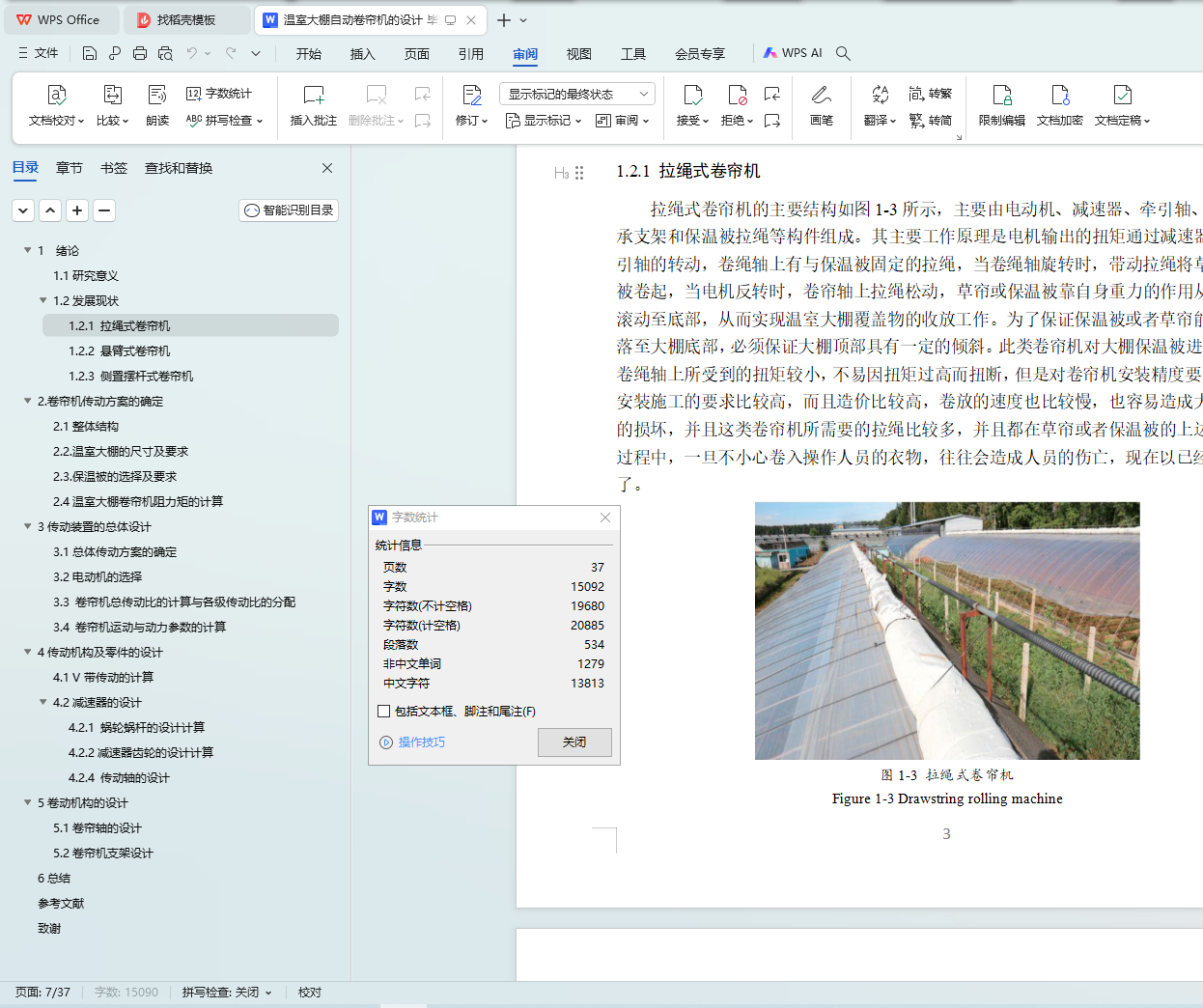Open a new tab with plus button
1203x1008 pixels.
(x=503, y=19)
